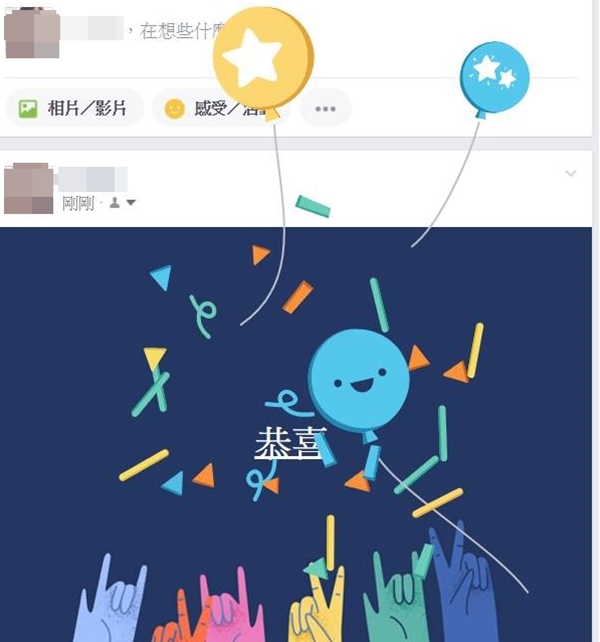Click the 感受/活動 button
Viewport: 600px width, 642px height.
(221, 109)
